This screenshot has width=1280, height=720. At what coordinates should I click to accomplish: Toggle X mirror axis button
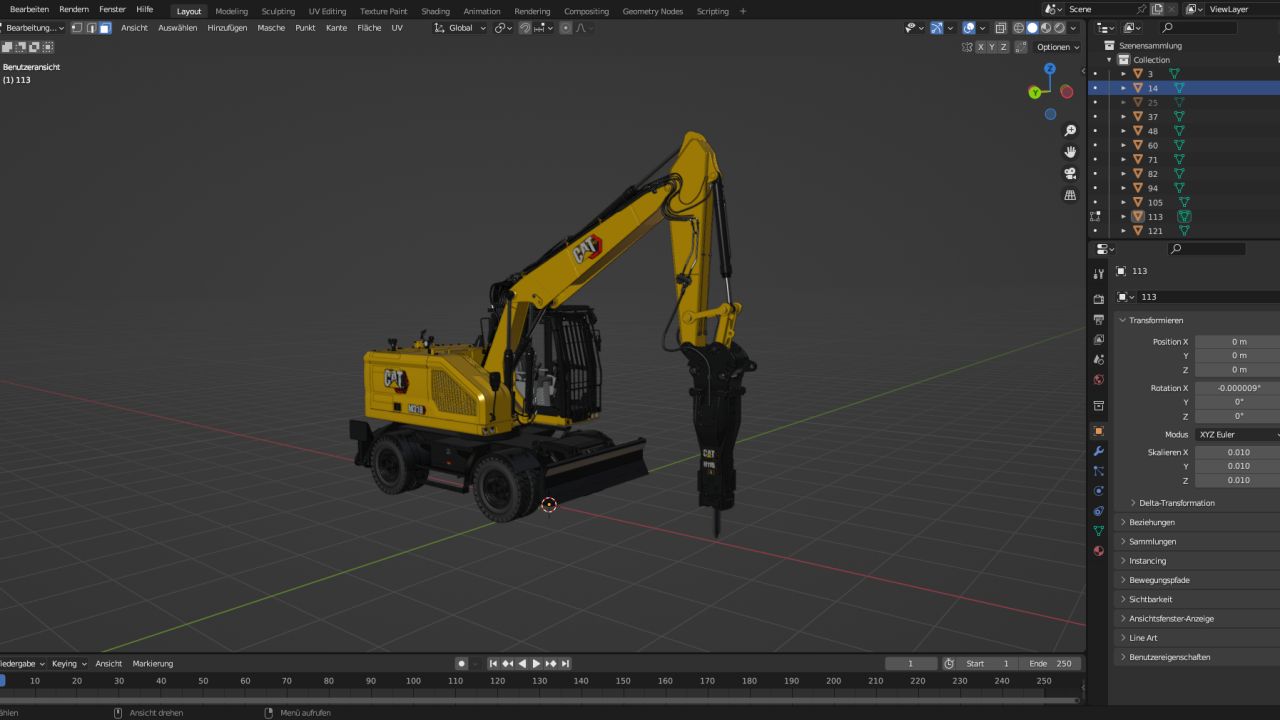click(981, 47)
